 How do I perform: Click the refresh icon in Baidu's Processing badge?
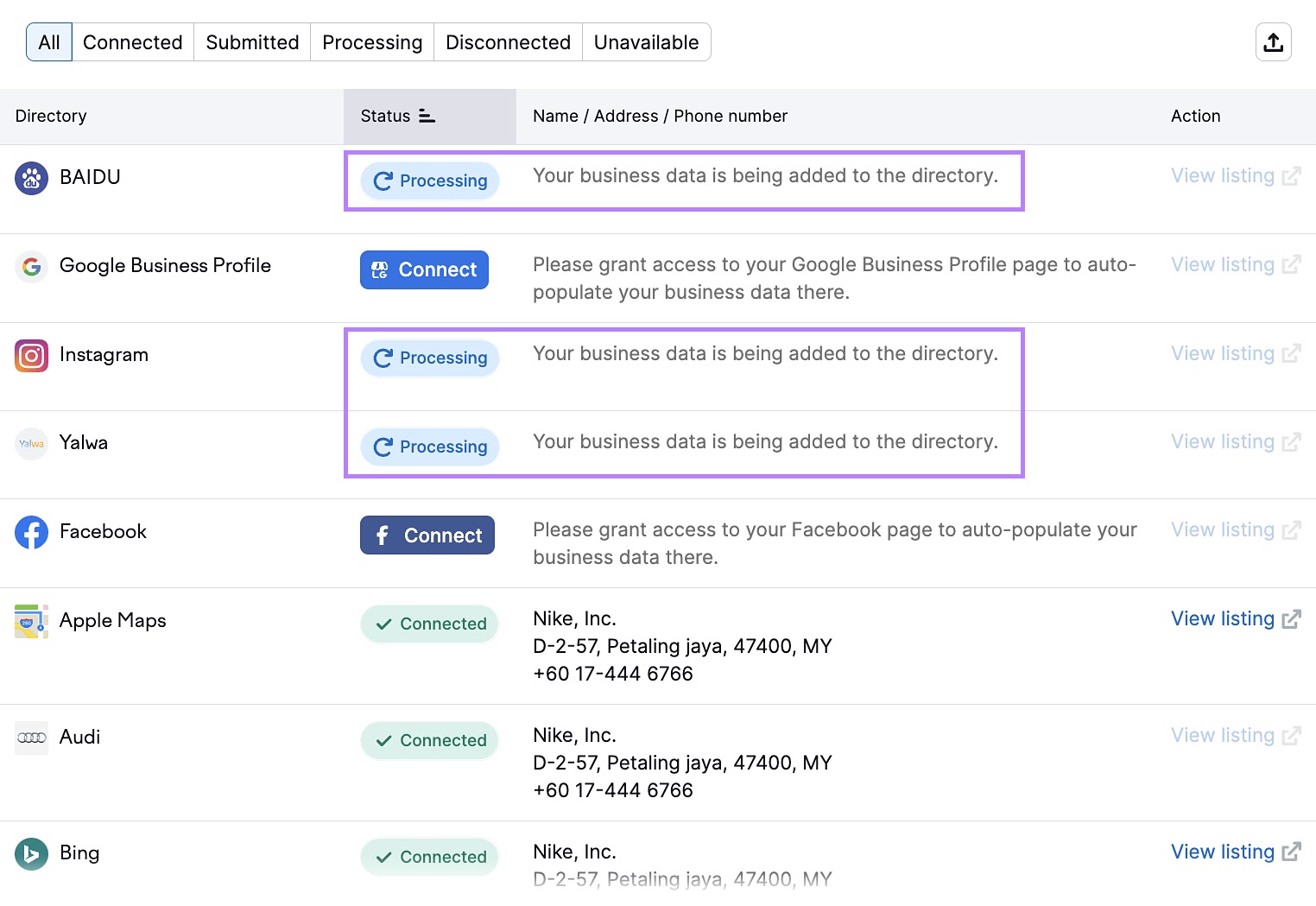click(383, 181)
